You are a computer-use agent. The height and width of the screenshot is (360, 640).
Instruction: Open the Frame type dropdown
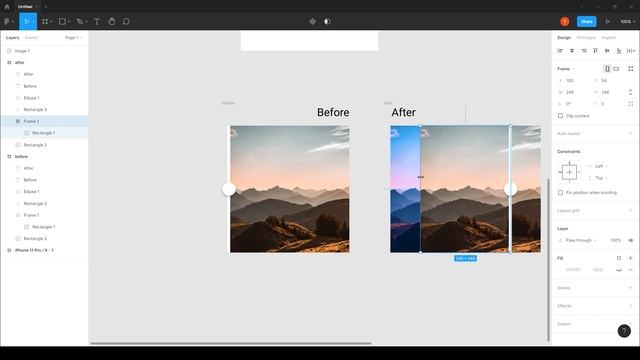pos(566,69)
